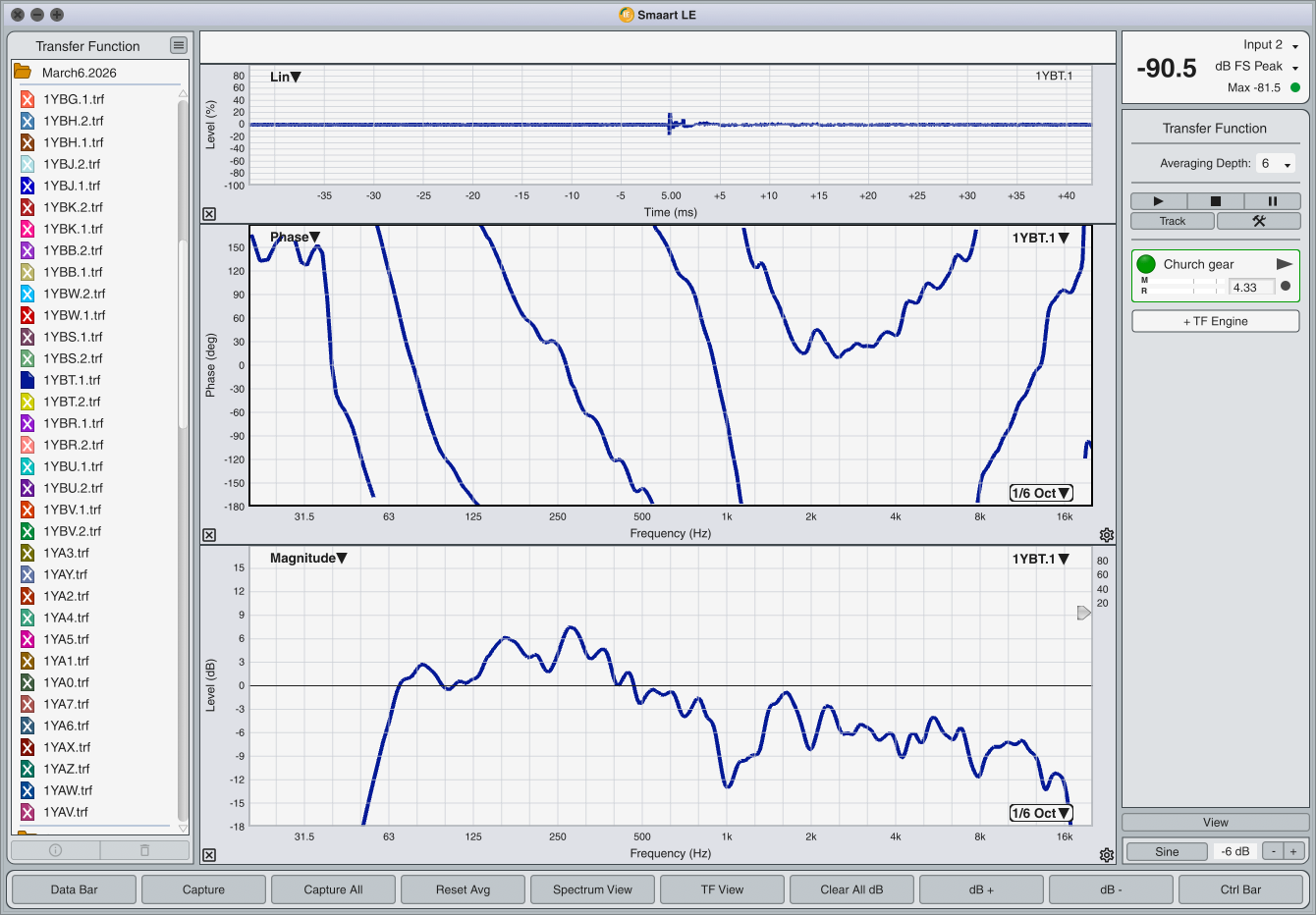Toggle the Track delay button
The image size is (1316, 915).
click(1173, 221)
